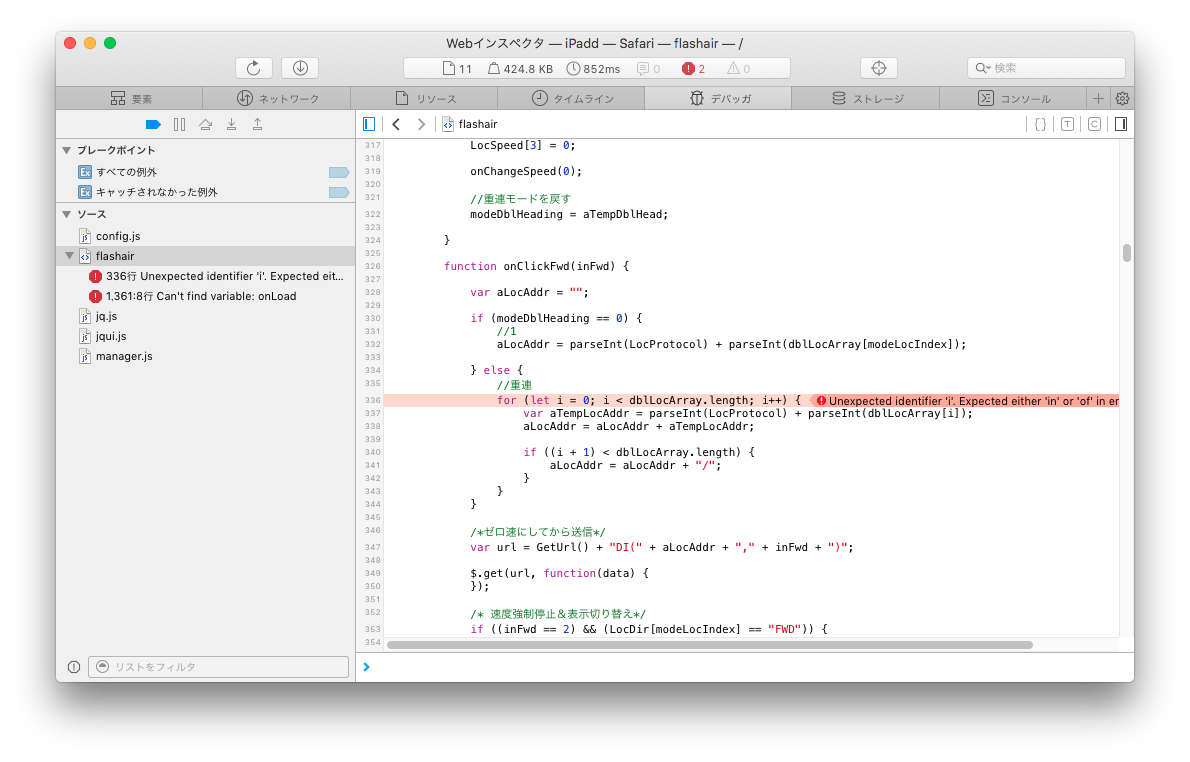Image resolution: width=1190 pixels, height=762 pixels.
Task: Click the issues filter icon beside filter
Action: coord(74,666)
